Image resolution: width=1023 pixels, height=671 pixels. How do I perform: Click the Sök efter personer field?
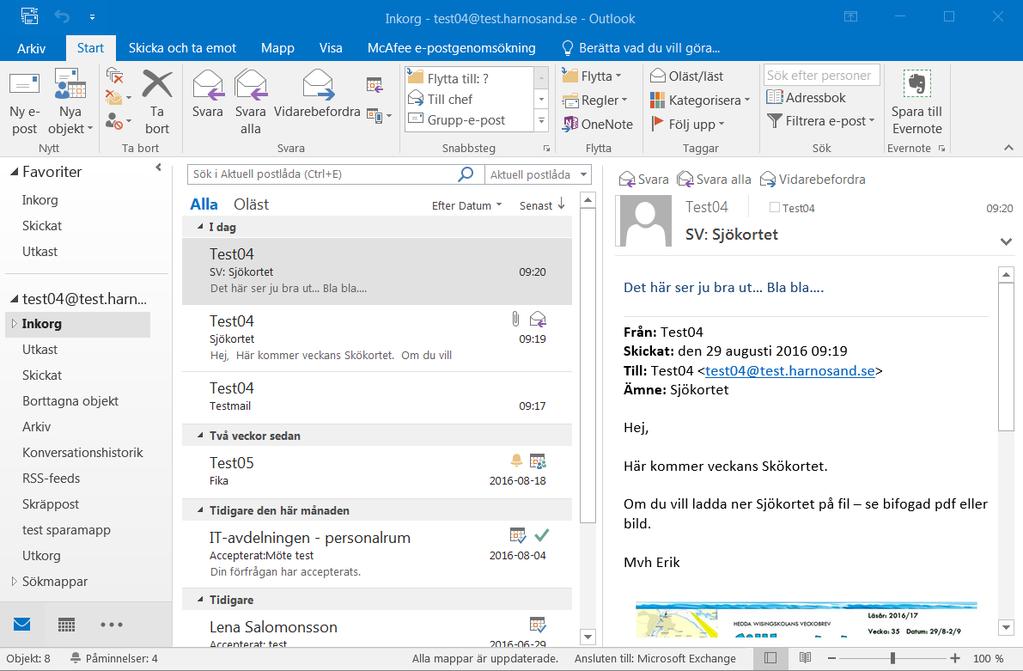pos(821,75)
